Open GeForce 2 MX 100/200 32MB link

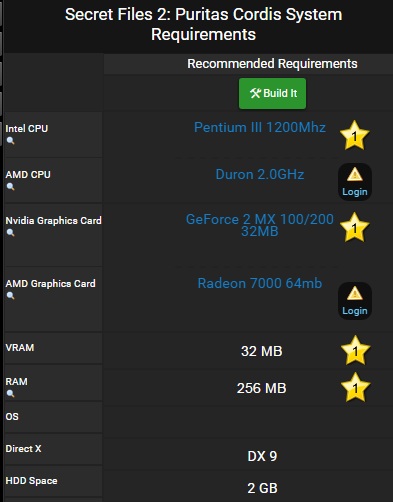coord(260,225)
